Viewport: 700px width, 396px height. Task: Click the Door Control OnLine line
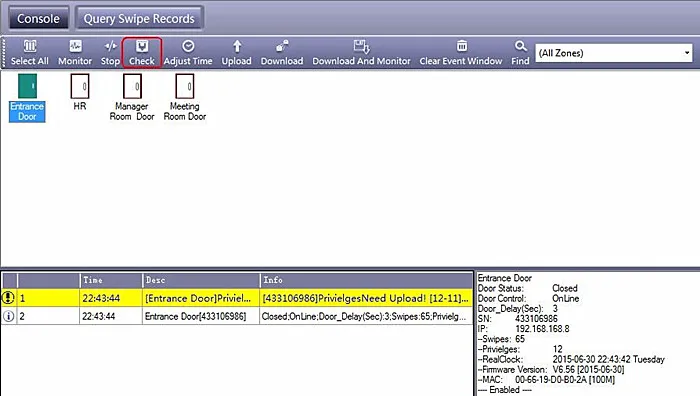pos(529,299)
